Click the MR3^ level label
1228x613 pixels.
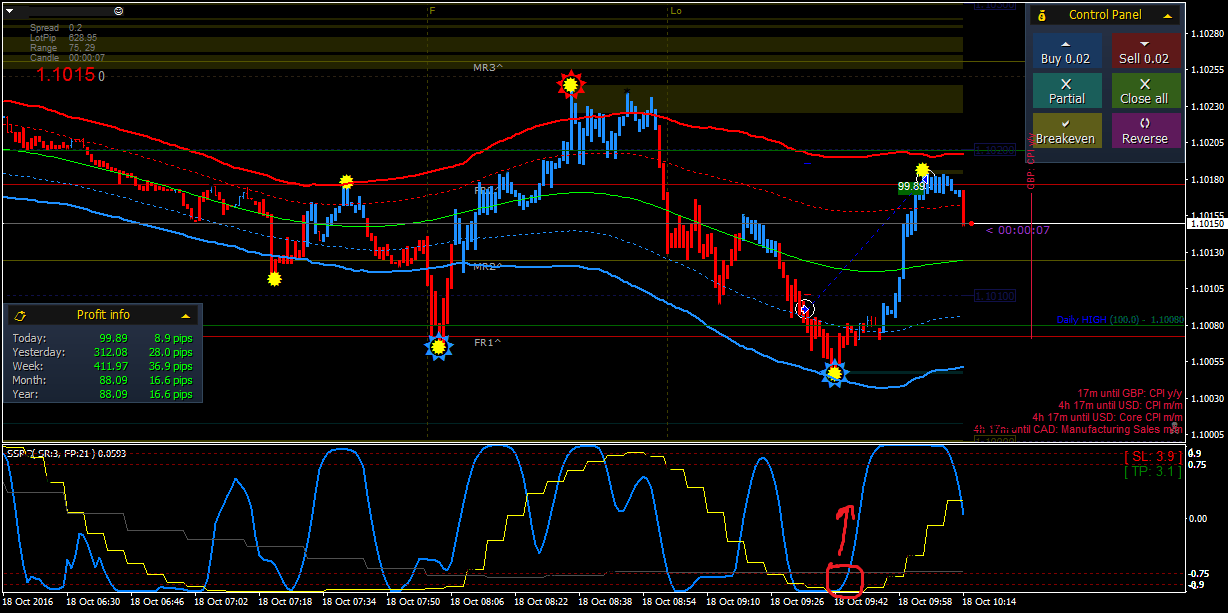point(488,68)
